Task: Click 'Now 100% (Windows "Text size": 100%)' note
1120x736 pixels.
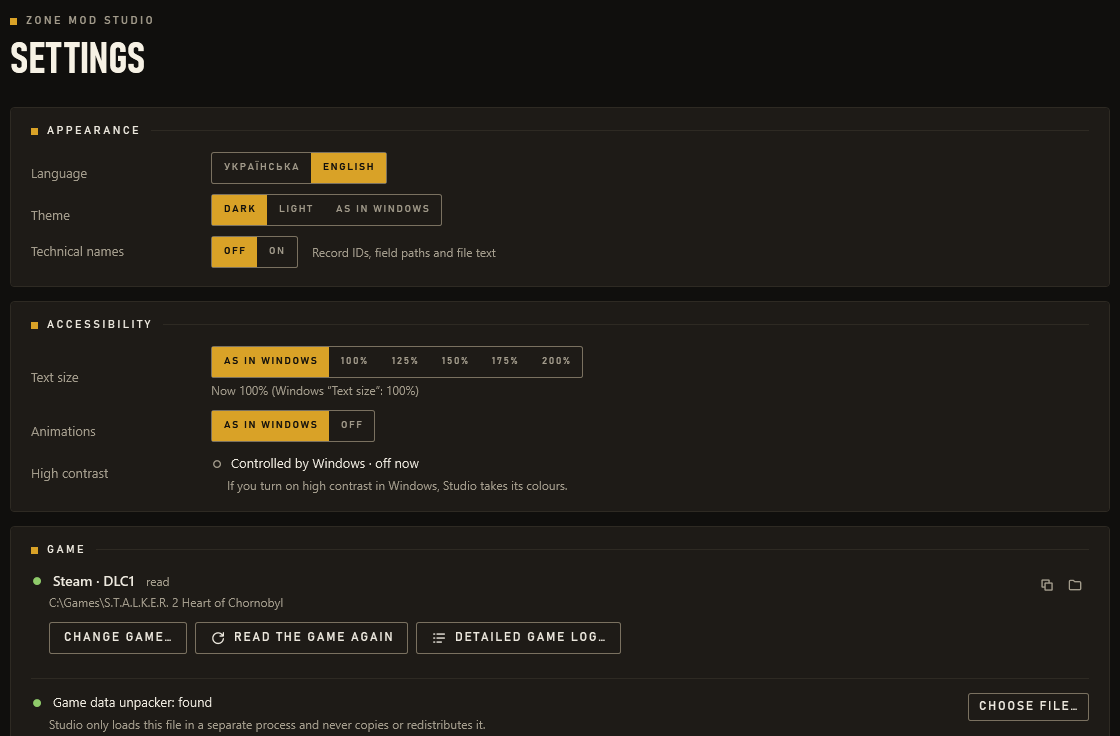Action: coord(315,391)
